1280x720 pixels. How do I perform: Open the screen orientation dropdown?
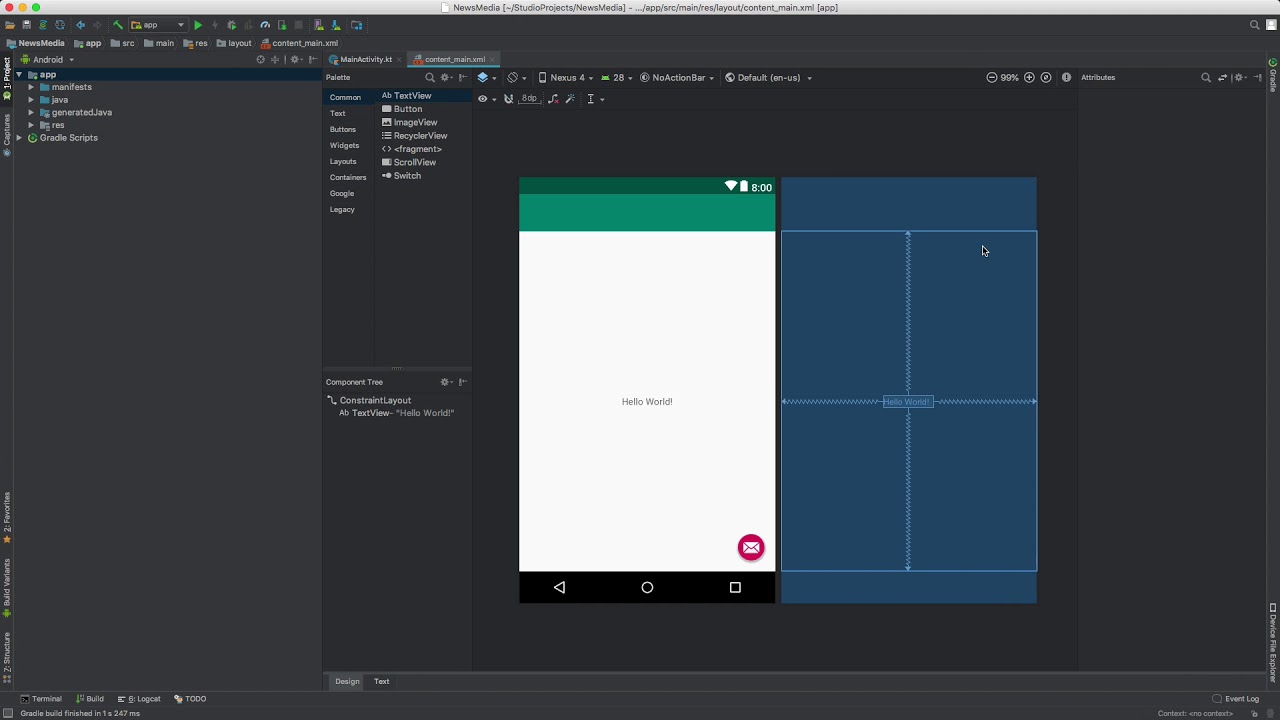coord(517,78)
